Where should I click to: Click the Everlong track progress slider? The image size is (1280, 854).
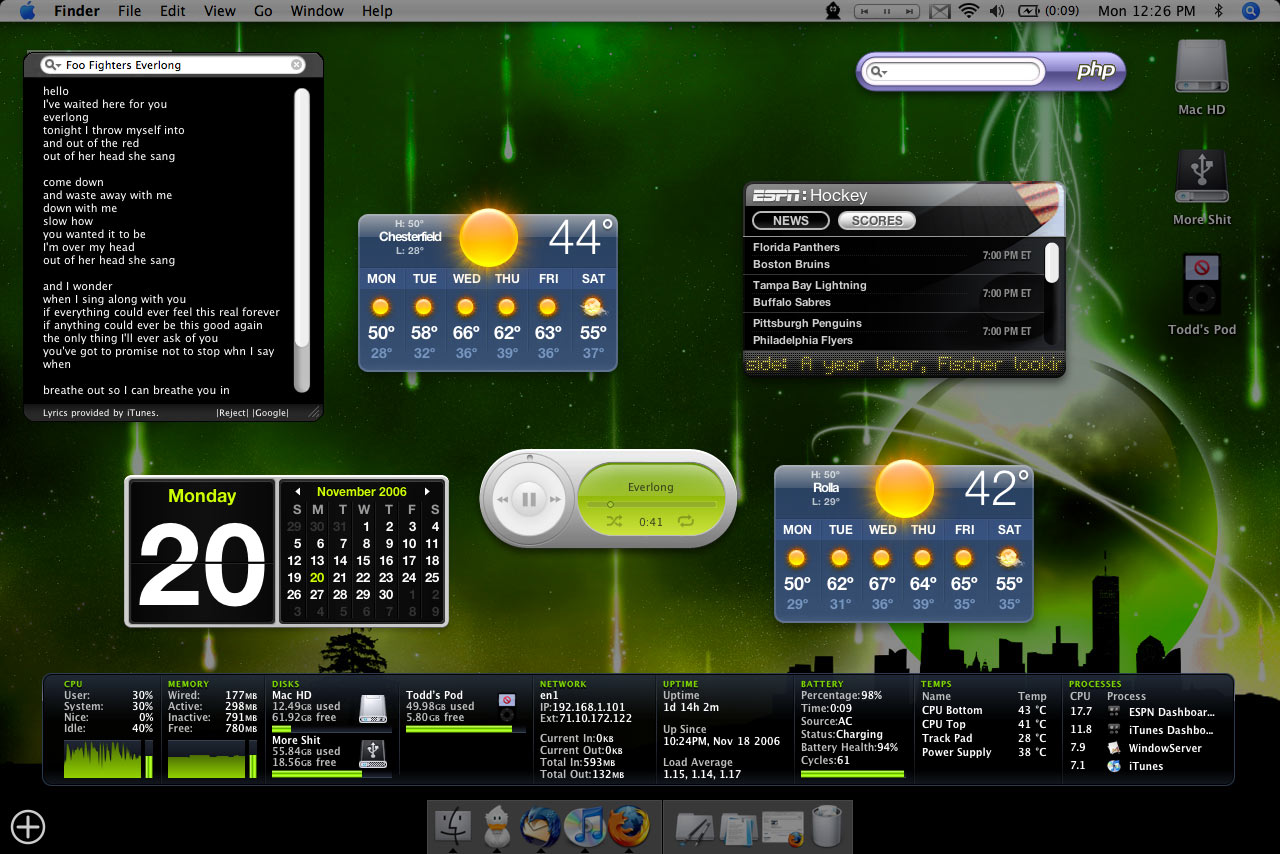click(x=650, y=504)
